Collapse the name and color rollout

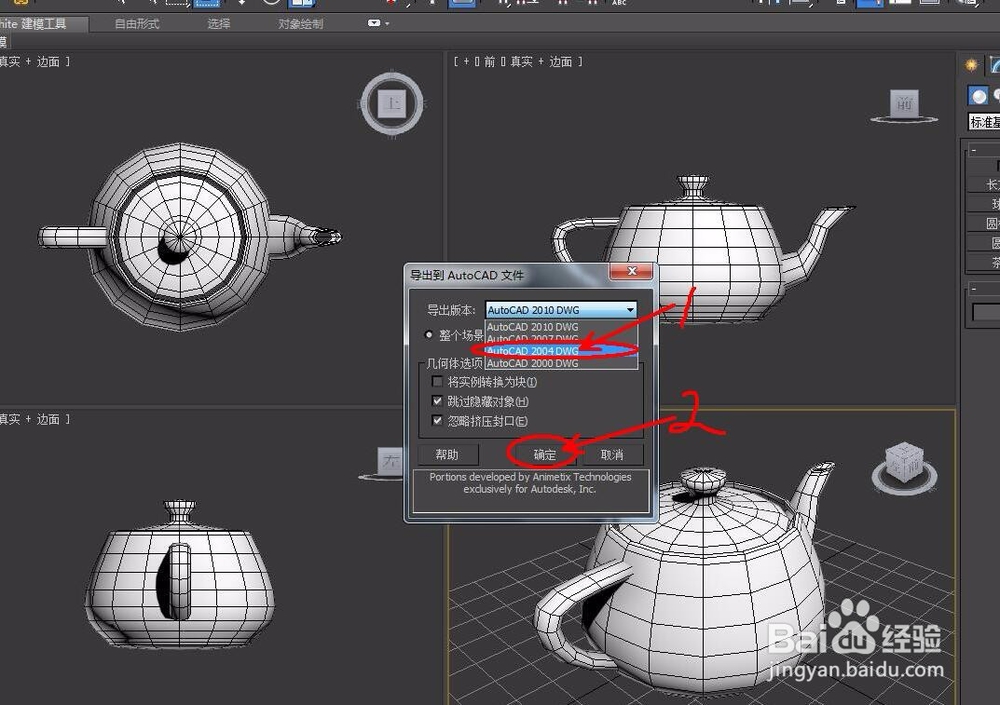click(982, 288)
